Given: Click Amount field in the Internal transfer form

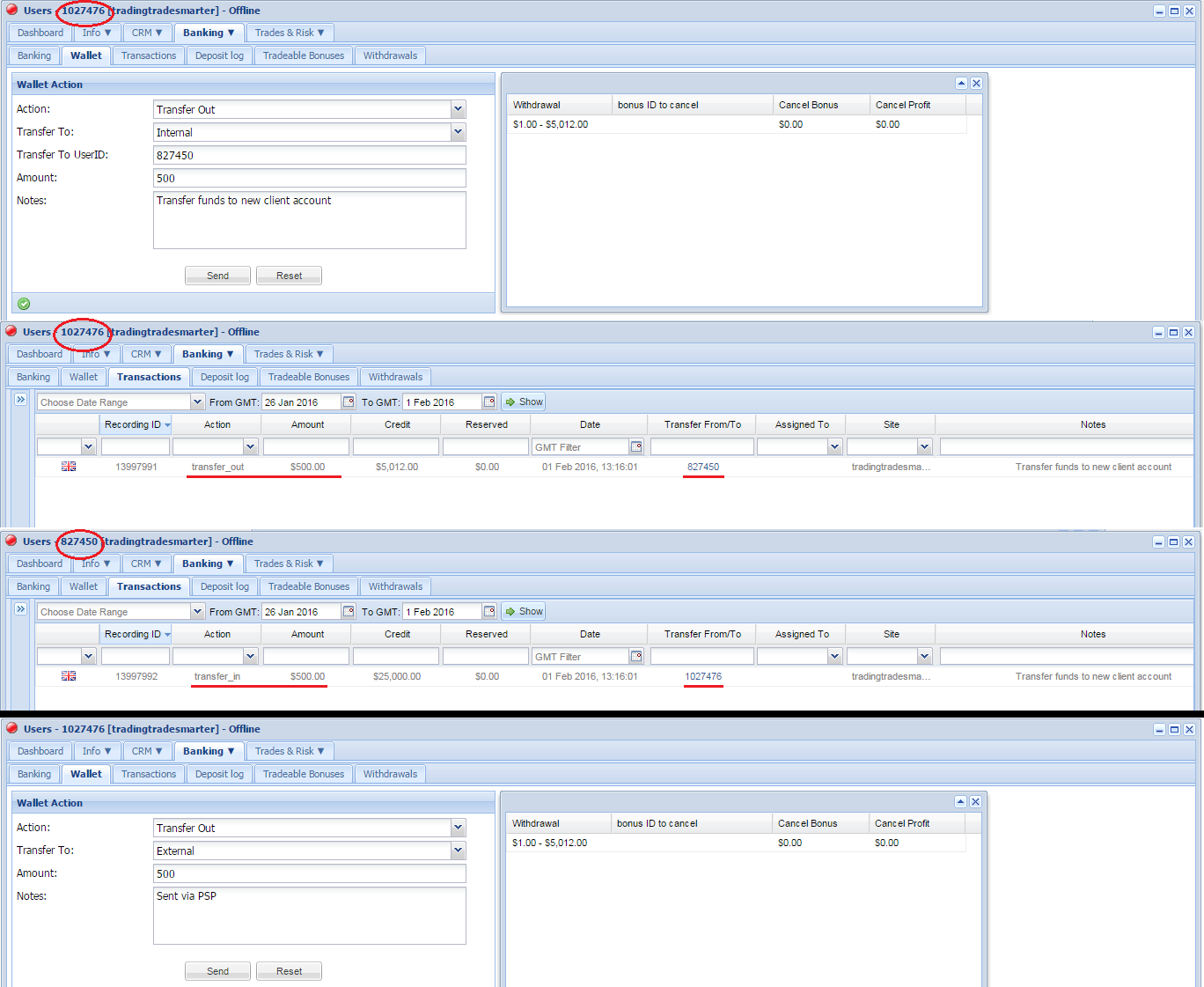Looking at the screenshot, I should click(309, 178).
